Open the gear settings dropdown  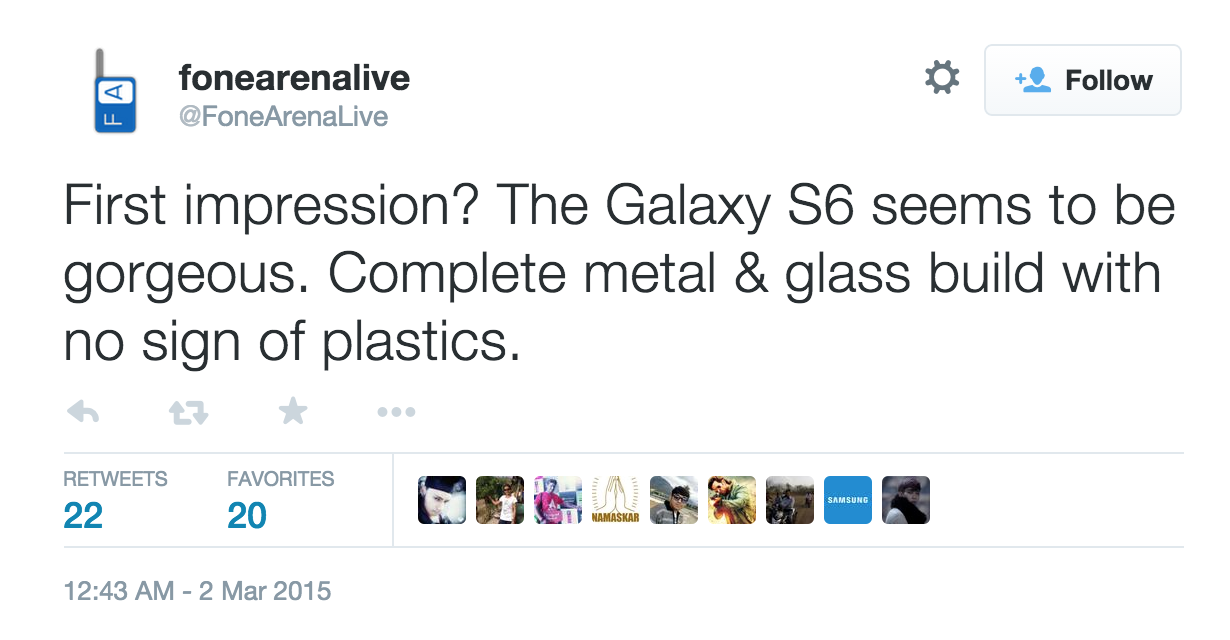[x=941, y=79]
